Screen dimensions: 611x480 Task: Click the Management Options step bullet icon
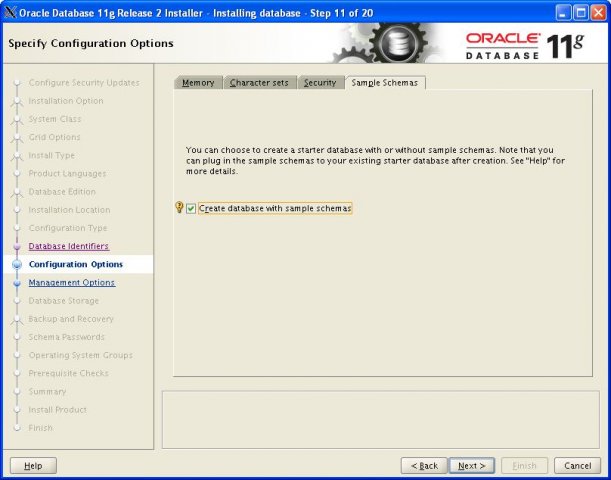[x=17, y=283]
